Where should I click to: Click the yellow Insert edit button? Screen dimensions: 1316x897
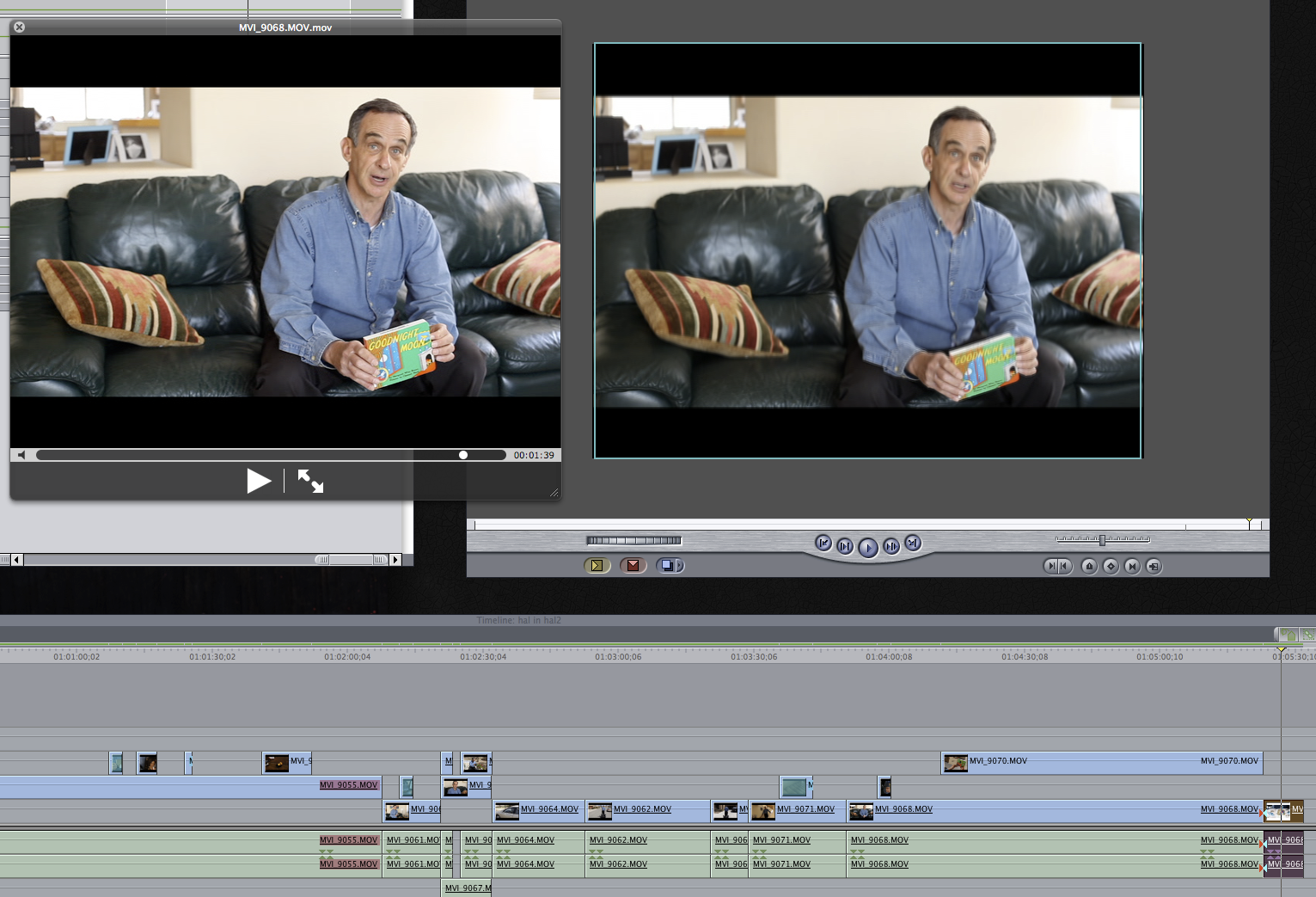[x=597, y=566]
